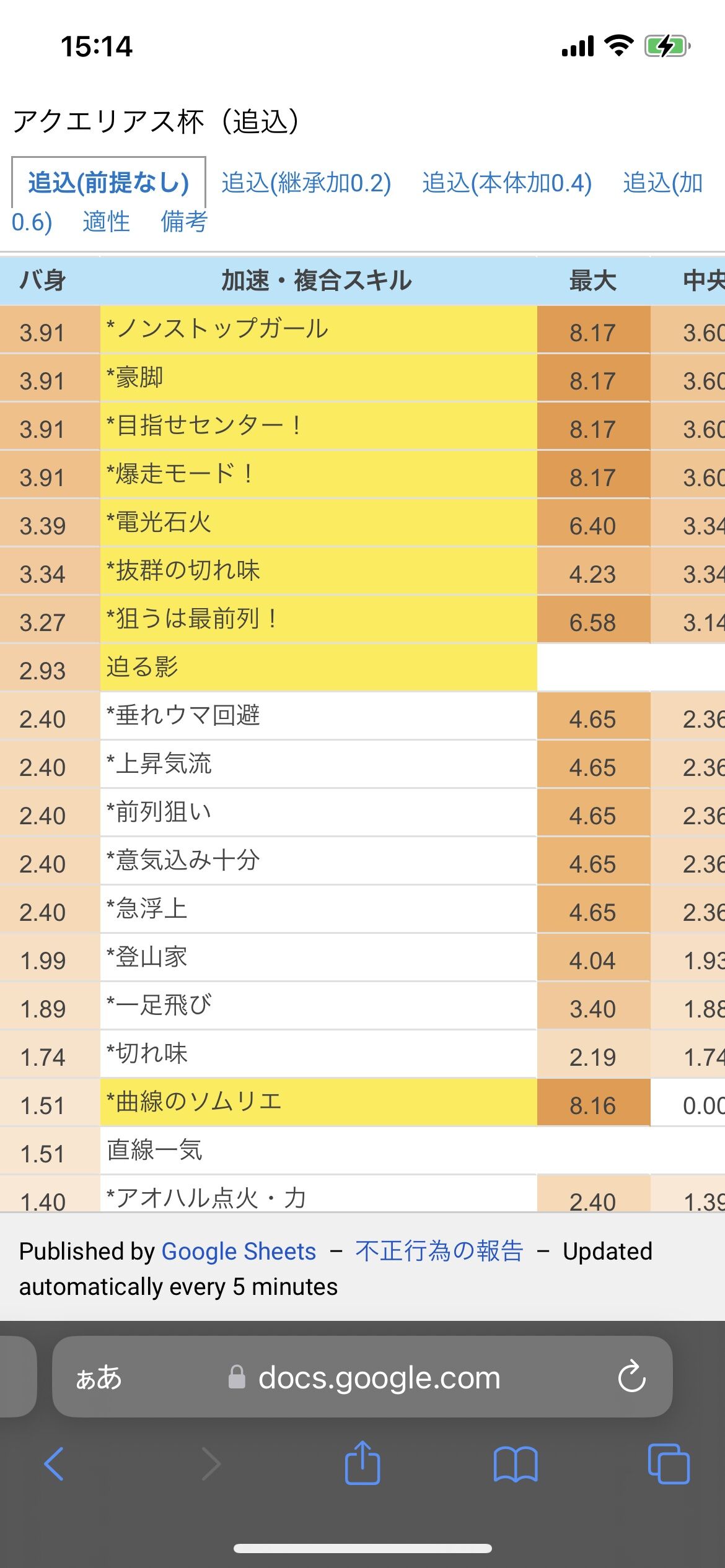The width and height of the screenshot is (725, 1568).
Task: Tap the page reload icon
Action: coord(631,1377)
